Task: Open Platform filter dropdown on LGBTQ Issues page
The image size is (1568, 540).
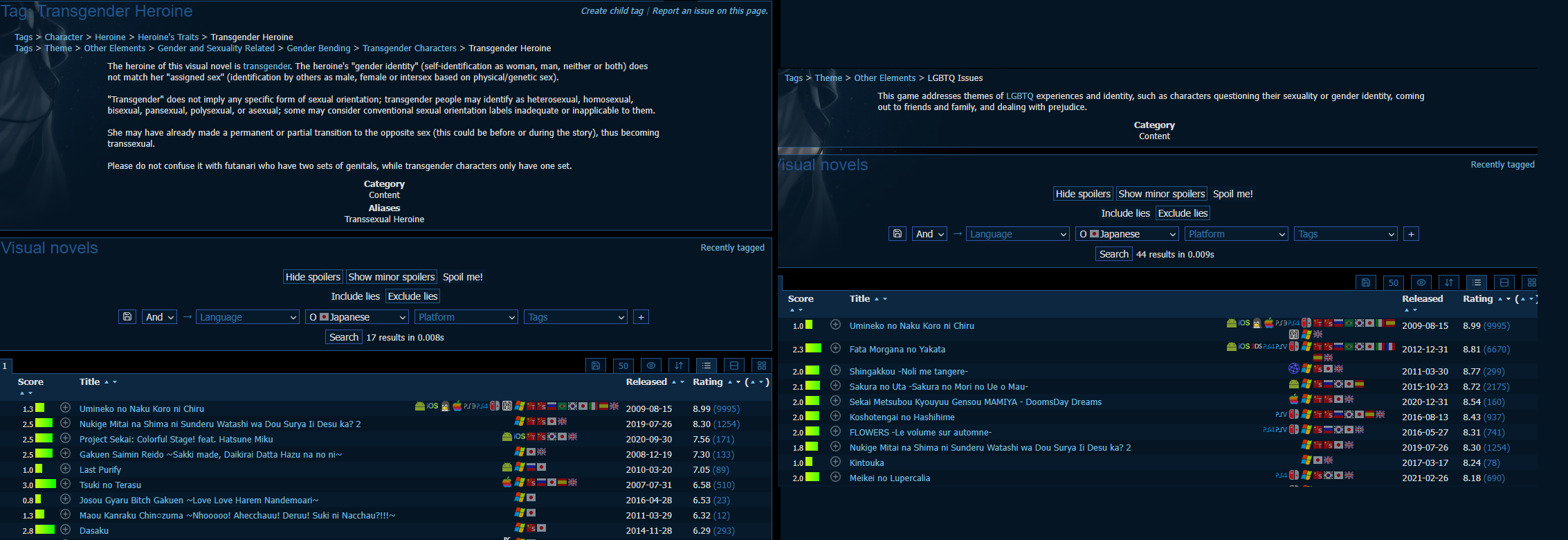Action: click(1237, 234)
